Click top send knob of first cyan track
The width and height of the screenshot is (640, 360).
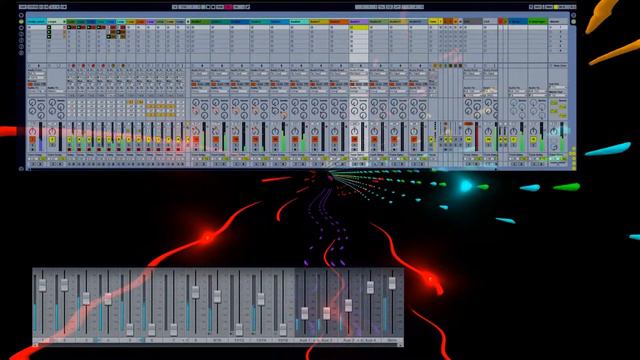tap(32, 102)
